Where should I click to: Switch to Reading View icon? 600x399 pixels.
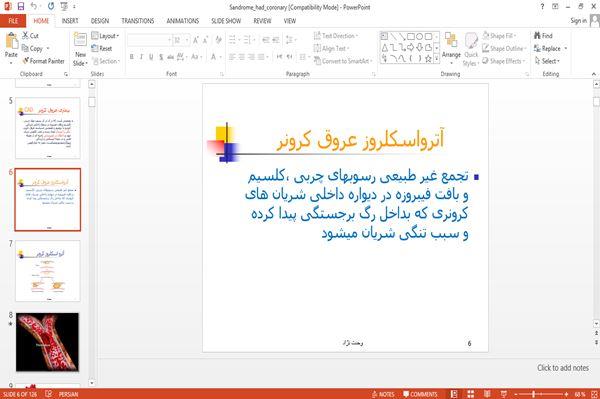pos(487,394)
